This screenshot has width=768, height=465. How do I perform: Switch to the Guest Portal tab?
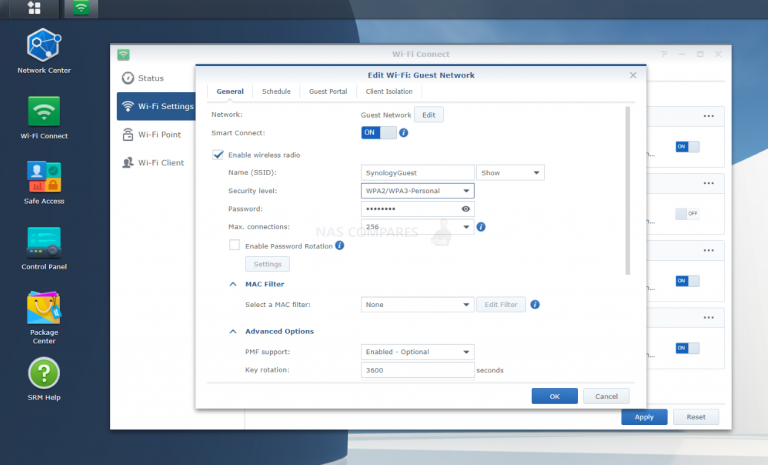[328, 92]
